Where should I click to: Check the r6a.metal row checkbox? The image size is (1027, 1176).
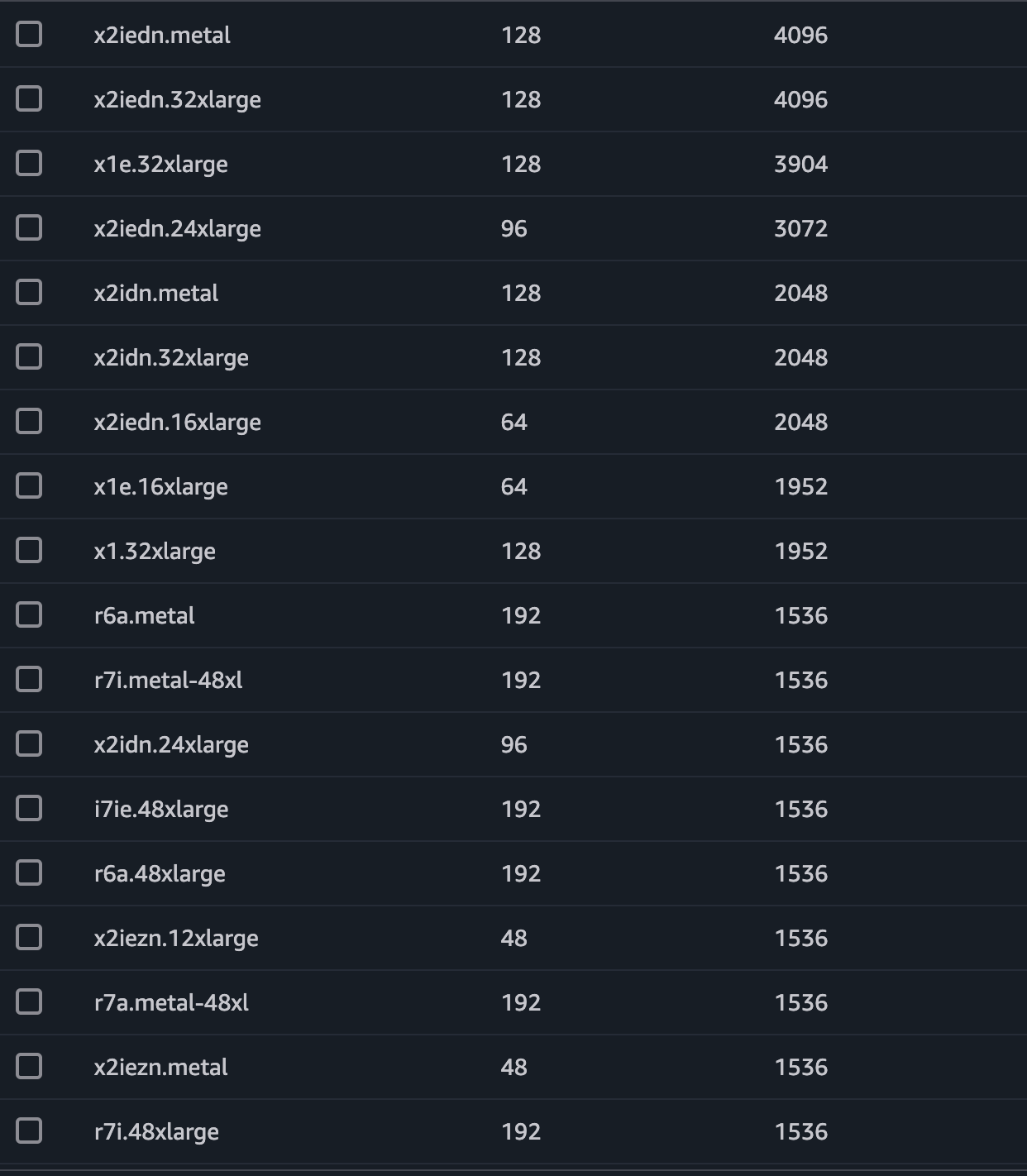29,614
